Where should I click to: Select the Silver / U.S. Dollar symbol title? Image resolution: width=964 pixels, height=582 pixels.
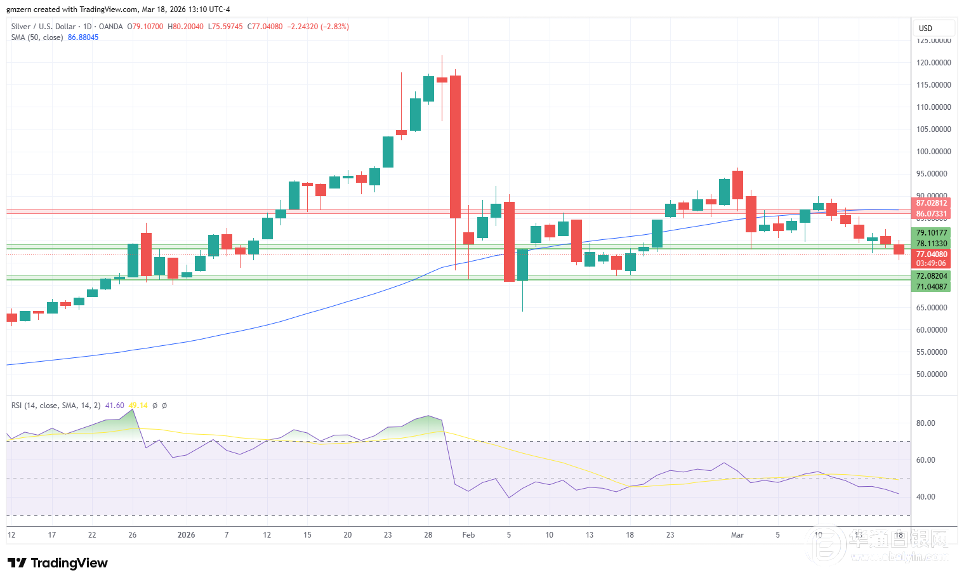(50, 28)
